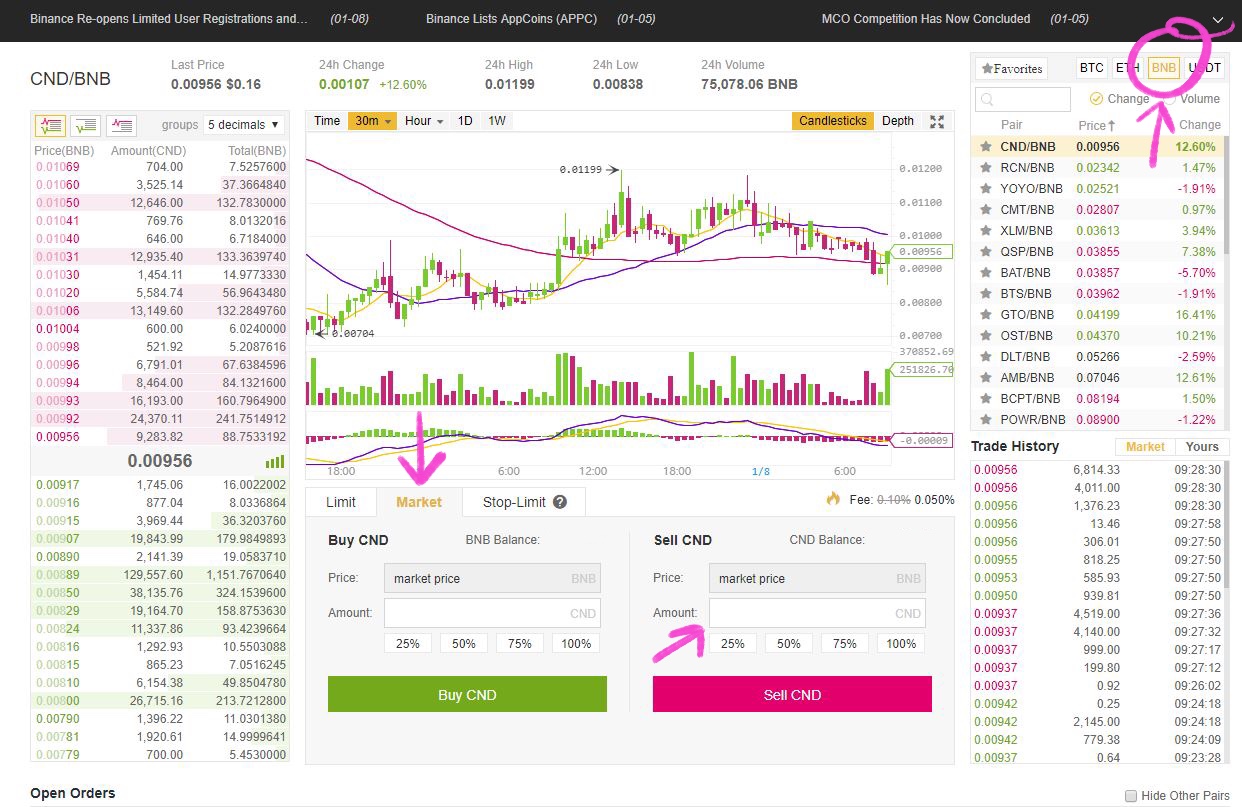Show buy orders only order book icon
This screenshot has height=807, width=1242.
(86, 125)
